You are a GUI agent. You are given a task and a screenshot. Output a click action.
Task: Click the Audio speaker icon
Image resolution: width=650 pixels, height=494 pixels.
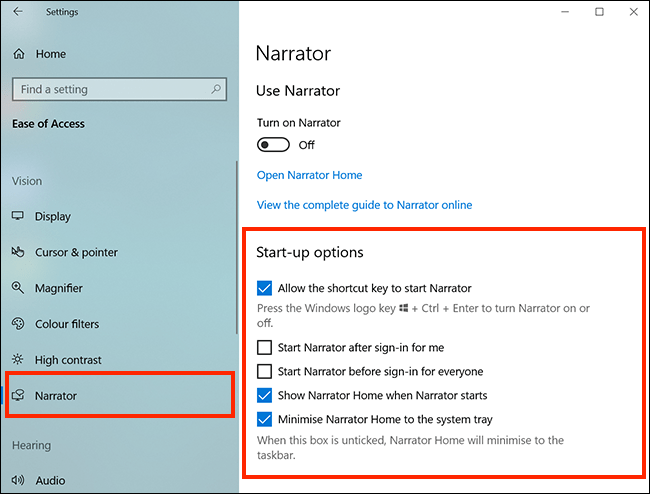pos(18,480)
